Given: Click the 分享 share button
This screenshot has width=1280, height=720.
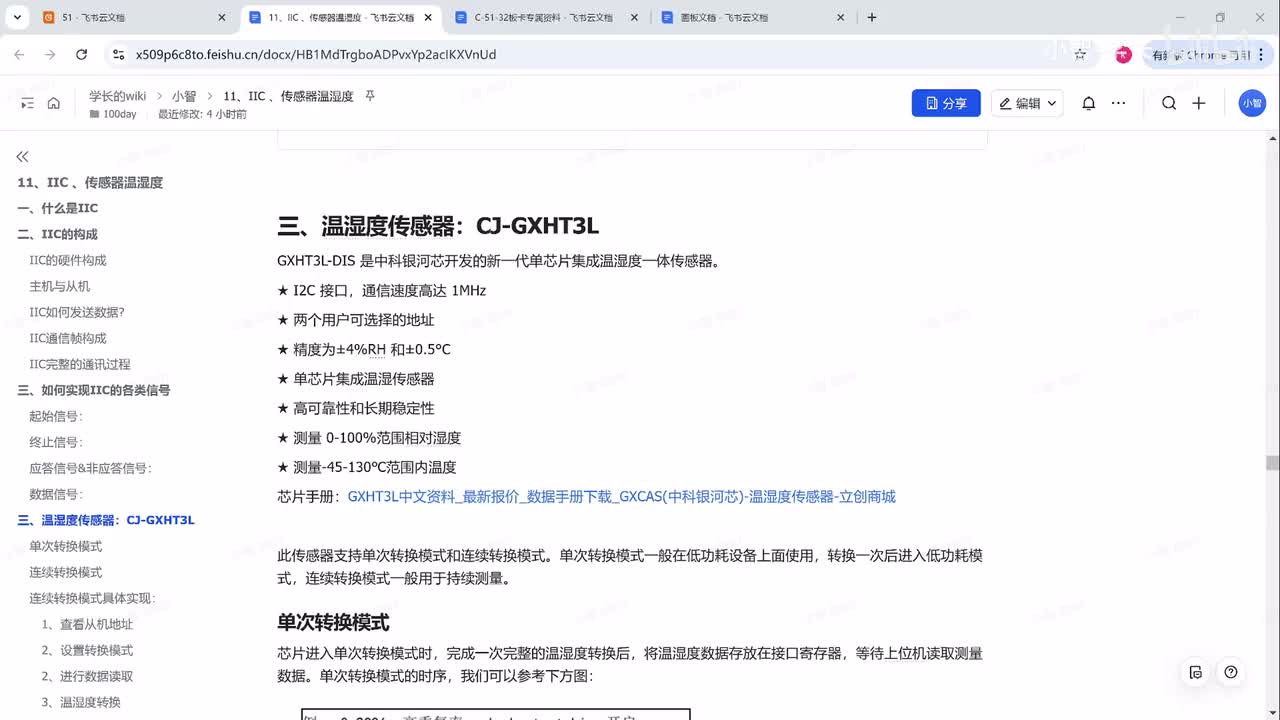Looking at the screenshot, I should pos(946,103).
